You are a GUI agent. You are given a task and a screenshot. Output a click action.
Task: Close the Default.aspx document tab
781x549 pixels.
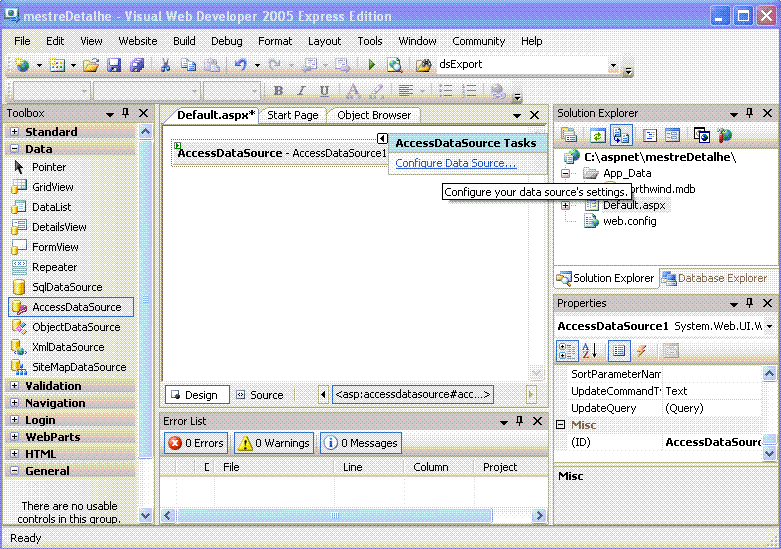(534, 115)
